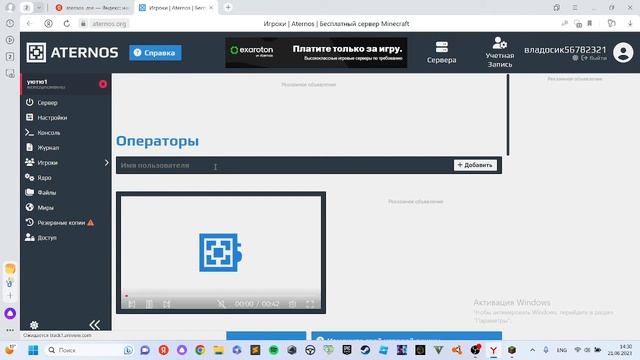Go back in browser
This screenshot has height=360, width=640.
(x=29, y=24)
